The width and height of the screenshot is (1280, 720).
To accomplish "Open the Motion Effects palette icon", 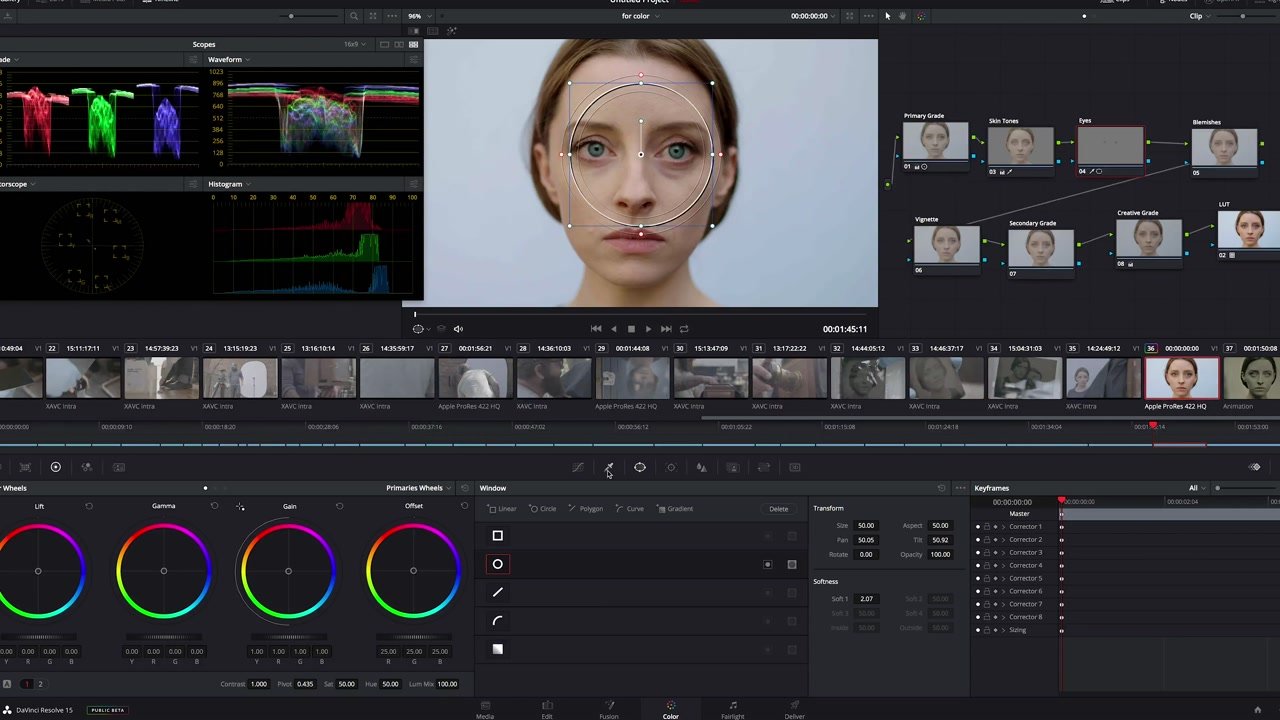I will click(x=119, y=467).
